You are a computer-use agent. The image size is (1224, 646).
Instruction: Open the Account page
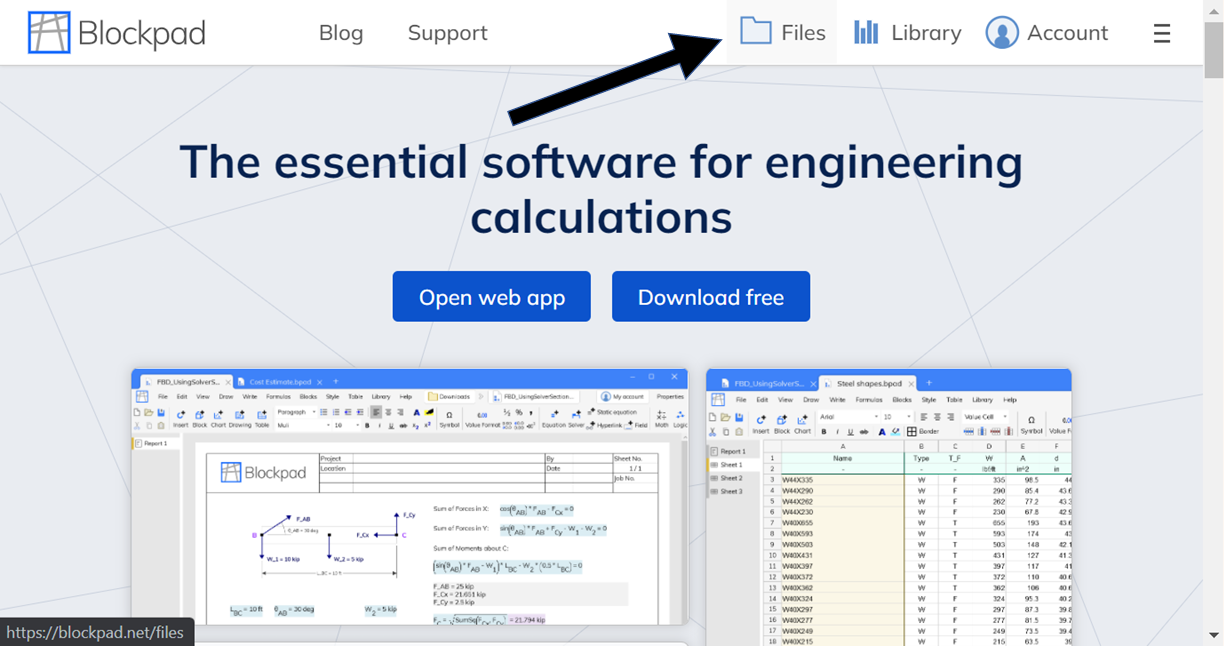1046,33
